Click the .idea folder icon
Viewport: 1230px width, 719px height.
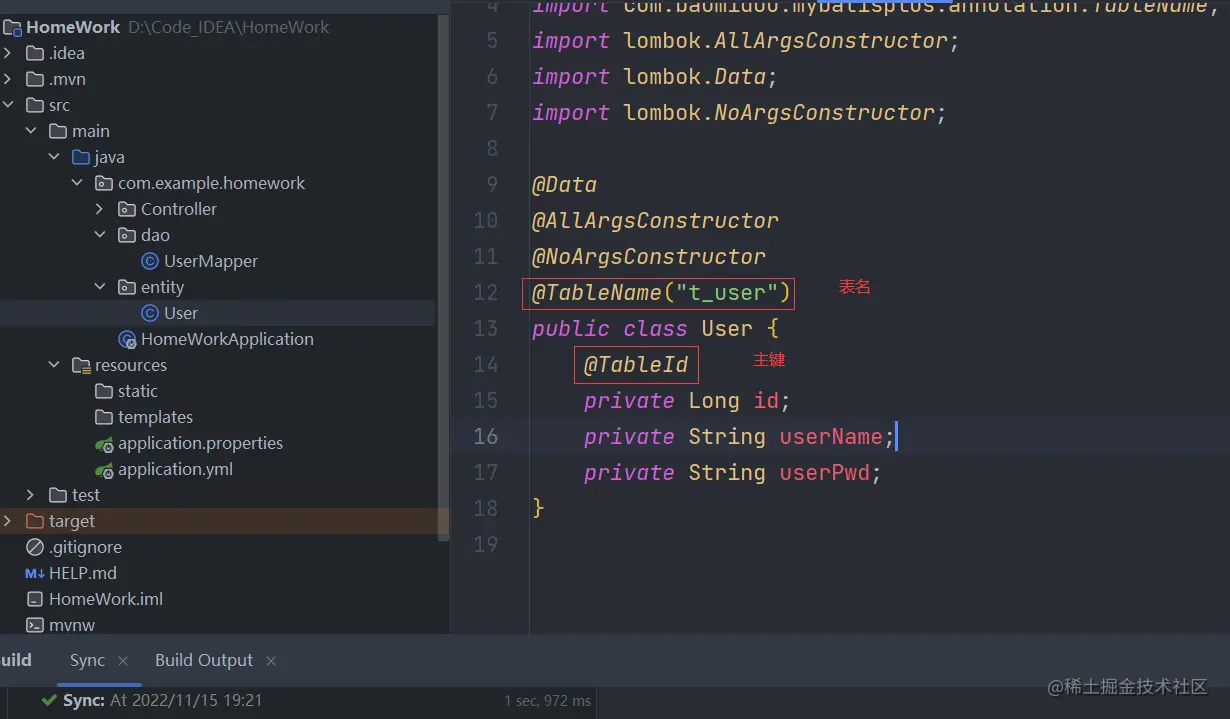point(35,53)
